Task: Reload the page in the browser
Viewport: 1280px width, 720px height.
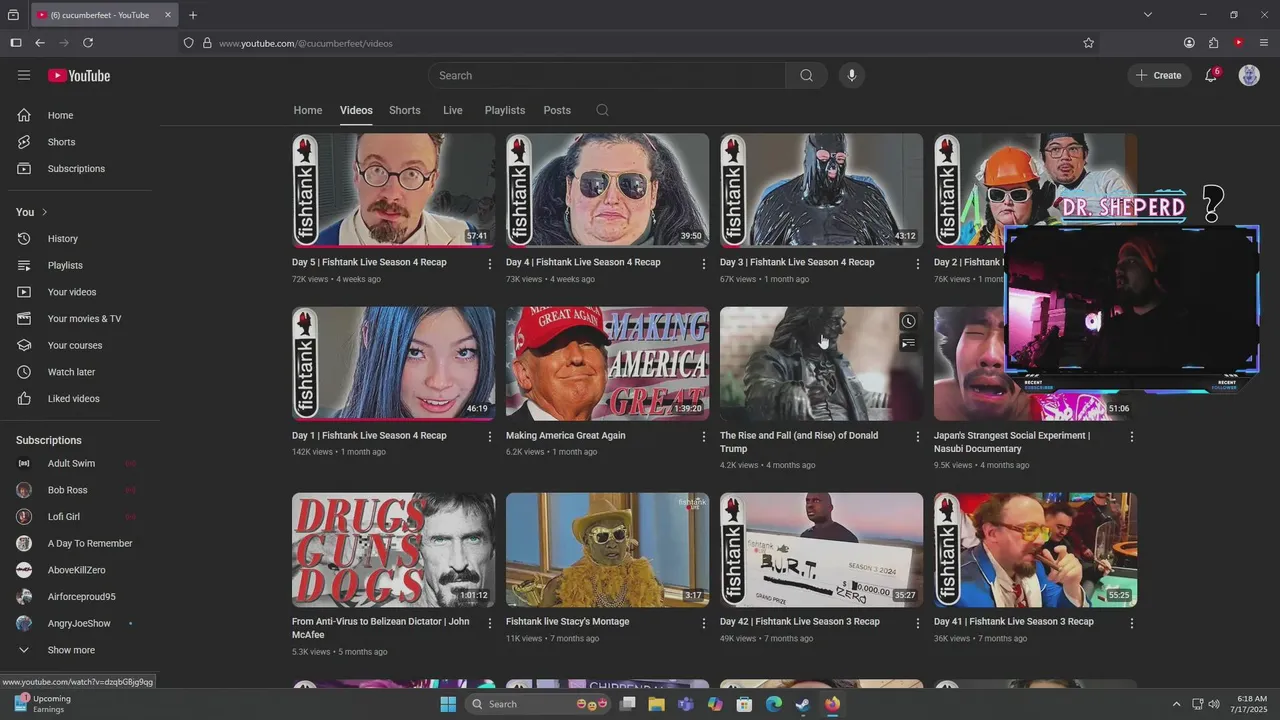Action: point(88,43)
